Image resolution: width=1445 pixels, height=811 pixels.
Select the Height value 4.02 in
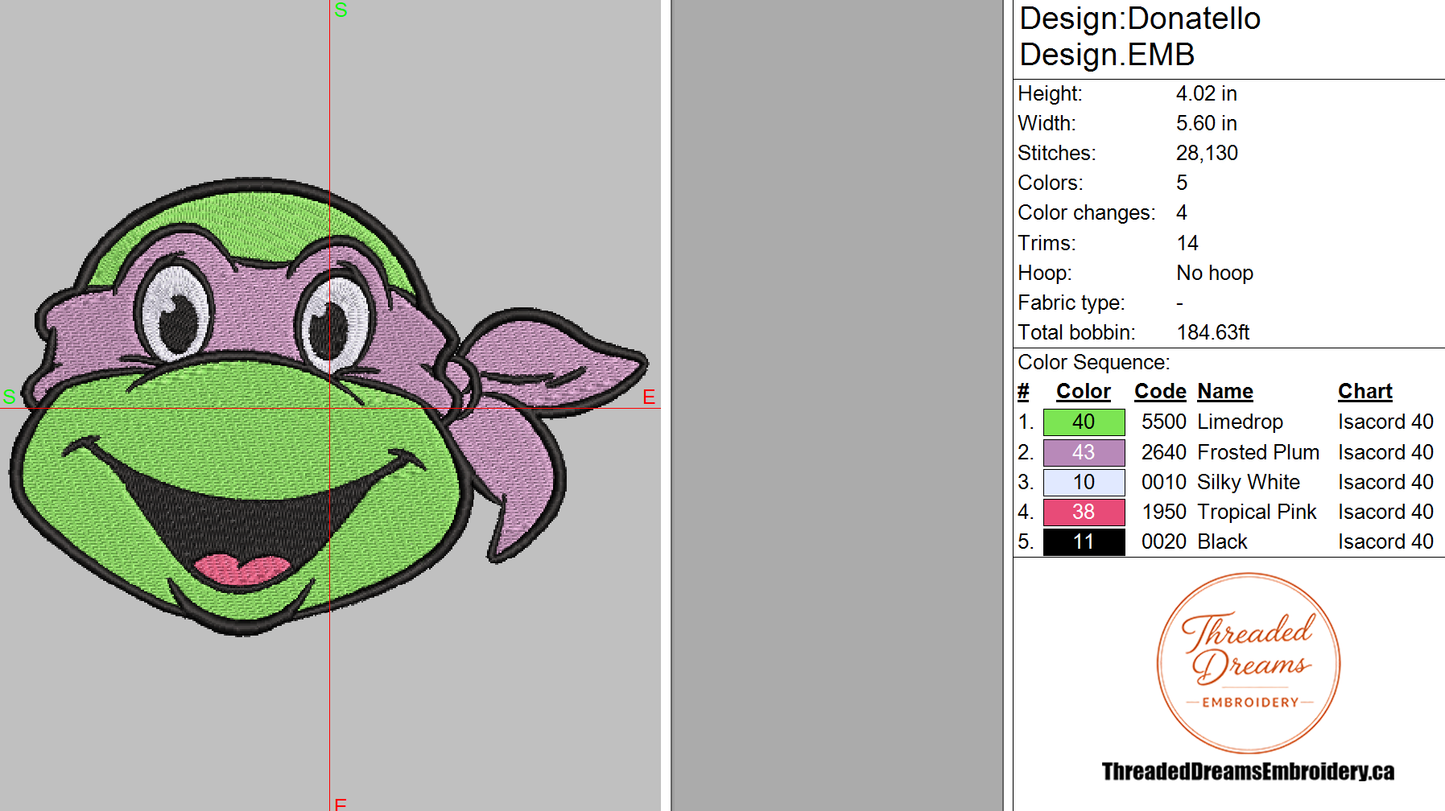click(x=1206, y=94)
